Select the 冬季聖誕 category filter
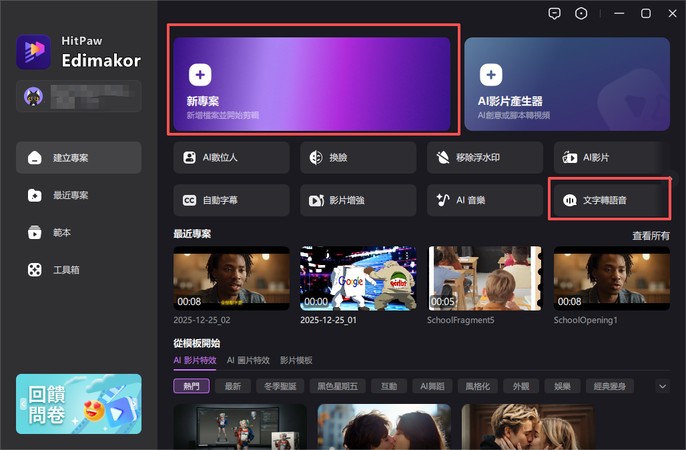 pos(280,386)
